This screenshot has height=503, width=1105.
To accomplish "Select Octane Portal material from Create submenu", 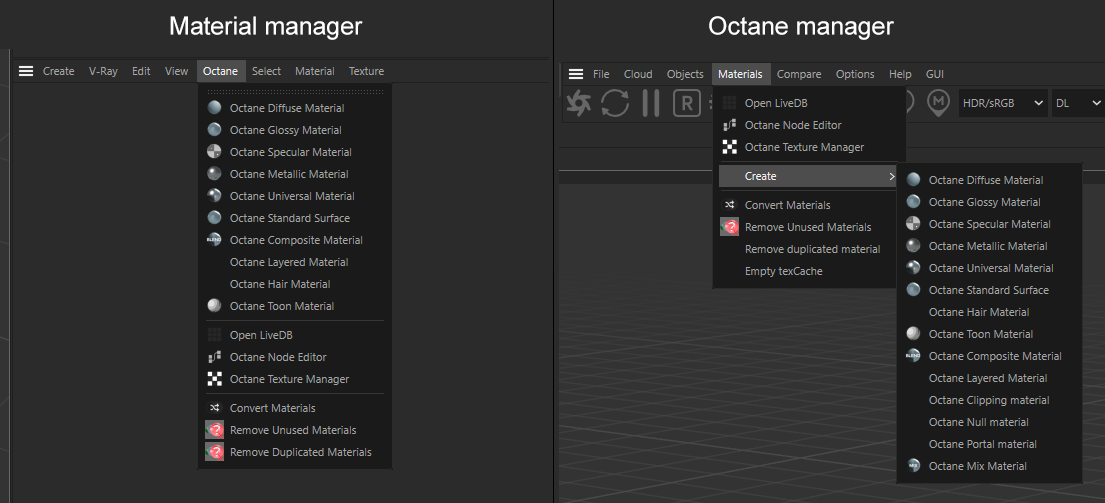I will click(x=982, y=444).
